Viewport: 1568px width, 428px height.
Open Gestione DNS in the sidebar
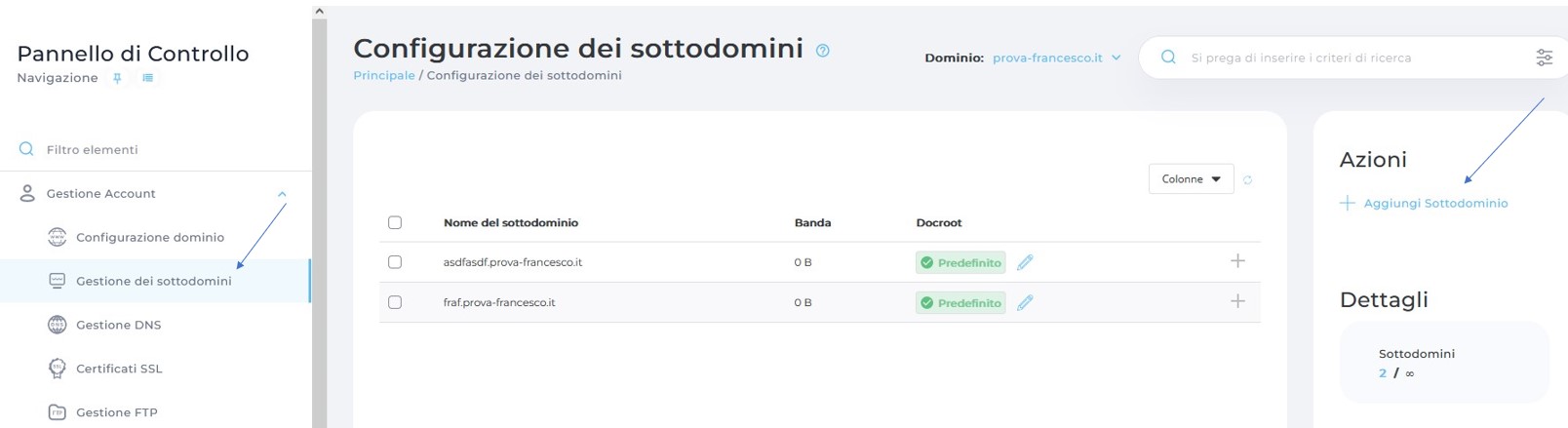[x=119, y=325]
